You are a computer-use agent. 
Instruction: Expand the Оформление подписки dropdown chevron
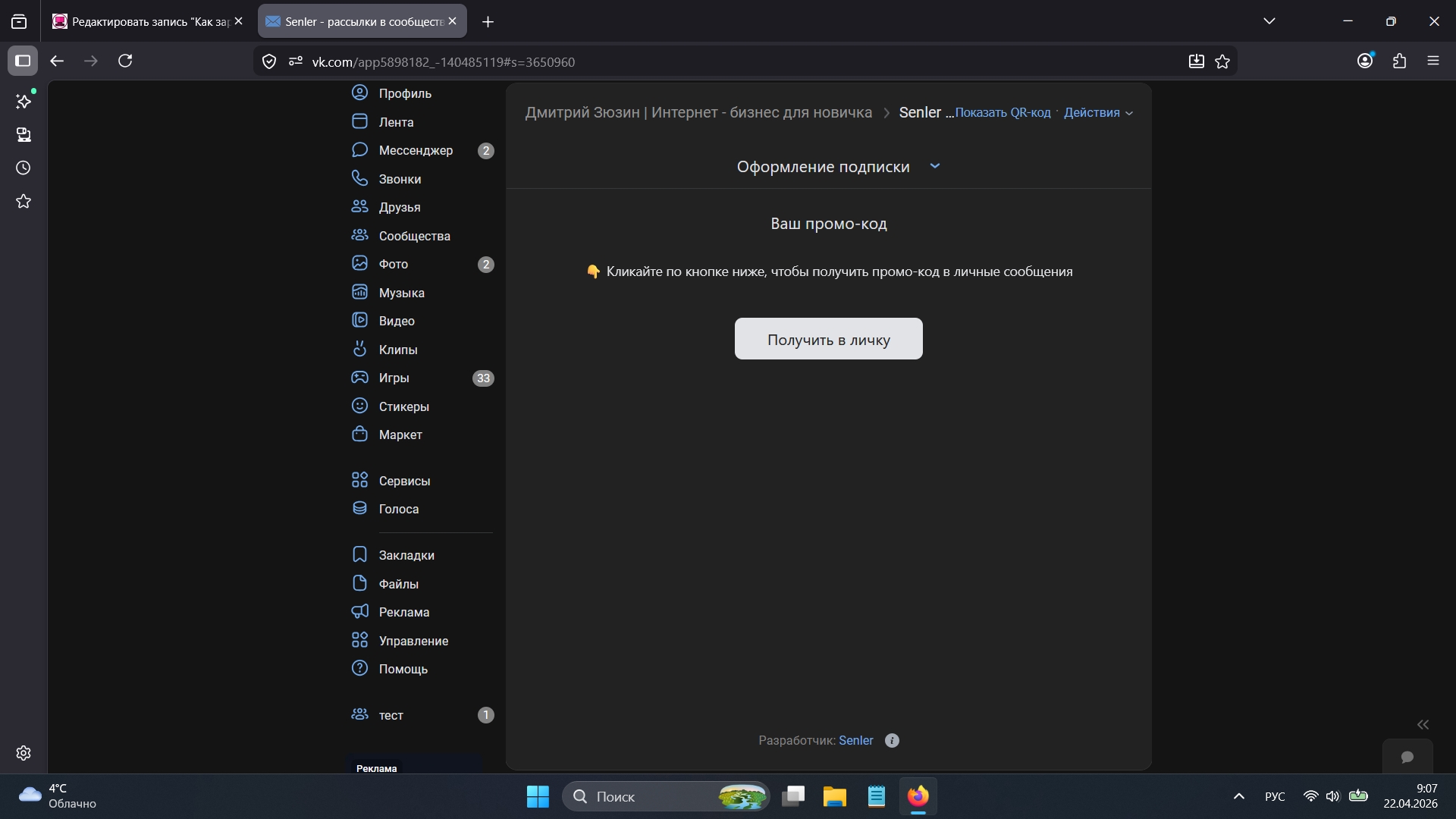(934, 166)
